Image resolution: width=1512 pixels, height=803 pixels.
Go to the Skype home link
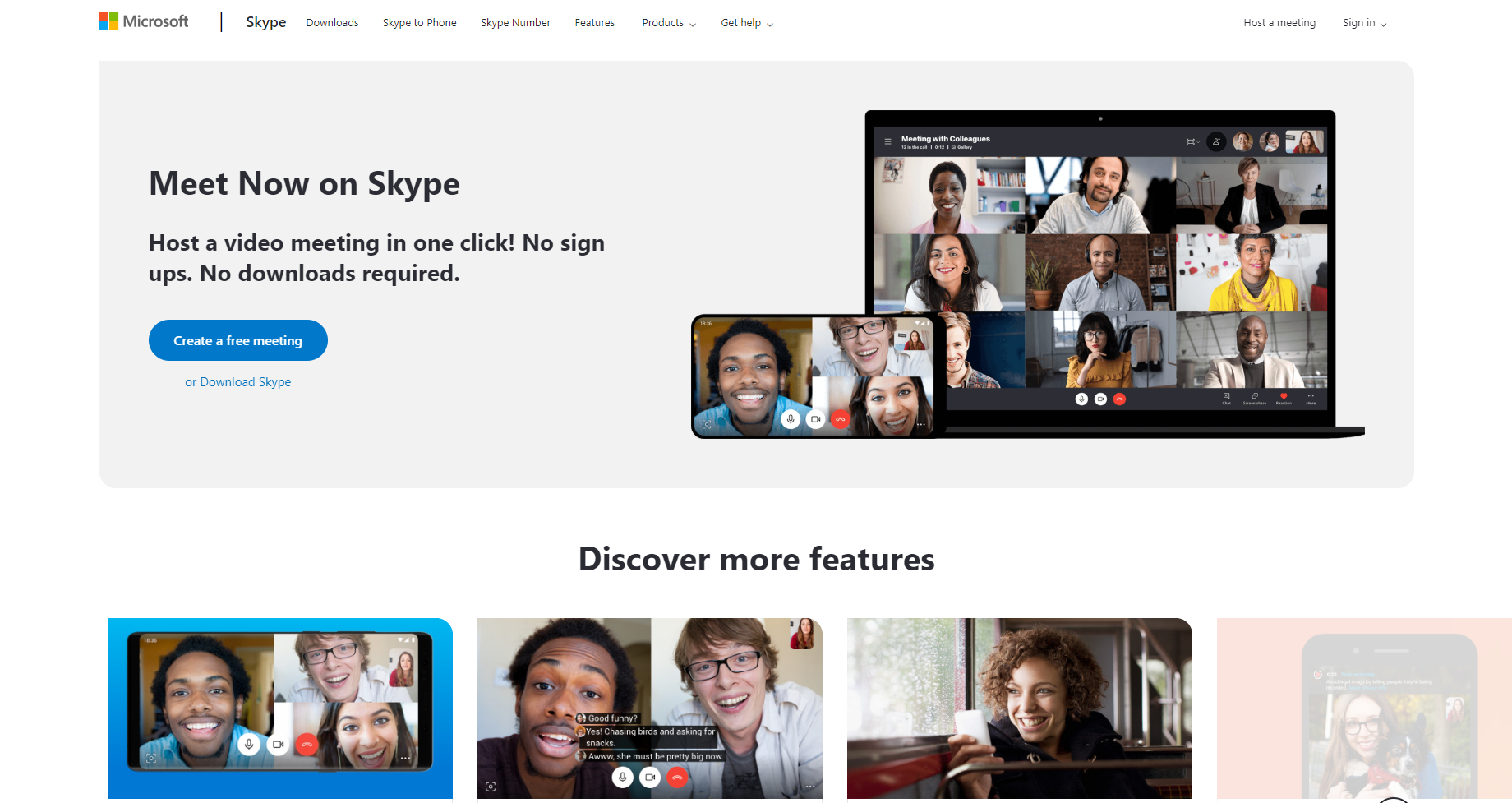point(266,22)
